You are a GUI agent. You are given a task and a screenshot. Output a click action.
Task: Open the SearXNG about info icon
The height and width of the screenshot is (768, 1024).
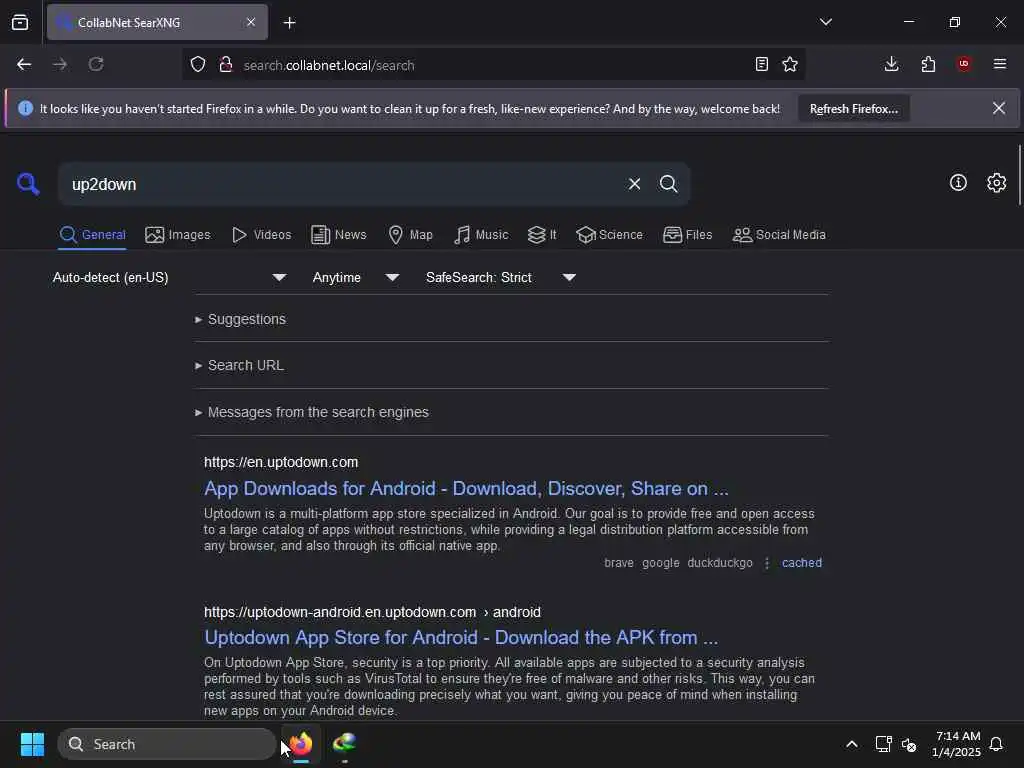click(x=958, y=183)
